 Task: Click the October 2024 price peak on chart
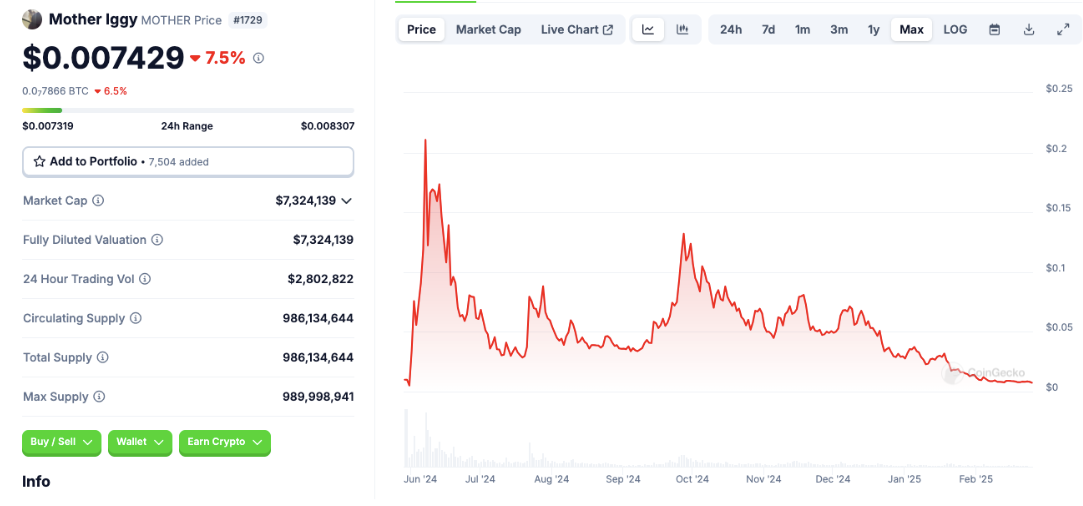[x=683, y=235]
